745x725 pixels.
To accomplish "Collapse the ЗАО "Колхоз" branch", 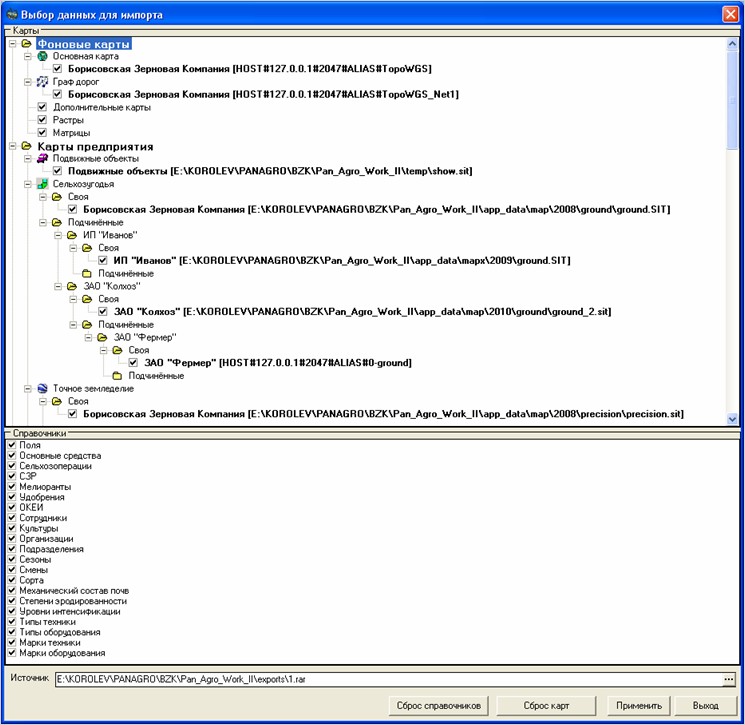I will pos(58,287).
